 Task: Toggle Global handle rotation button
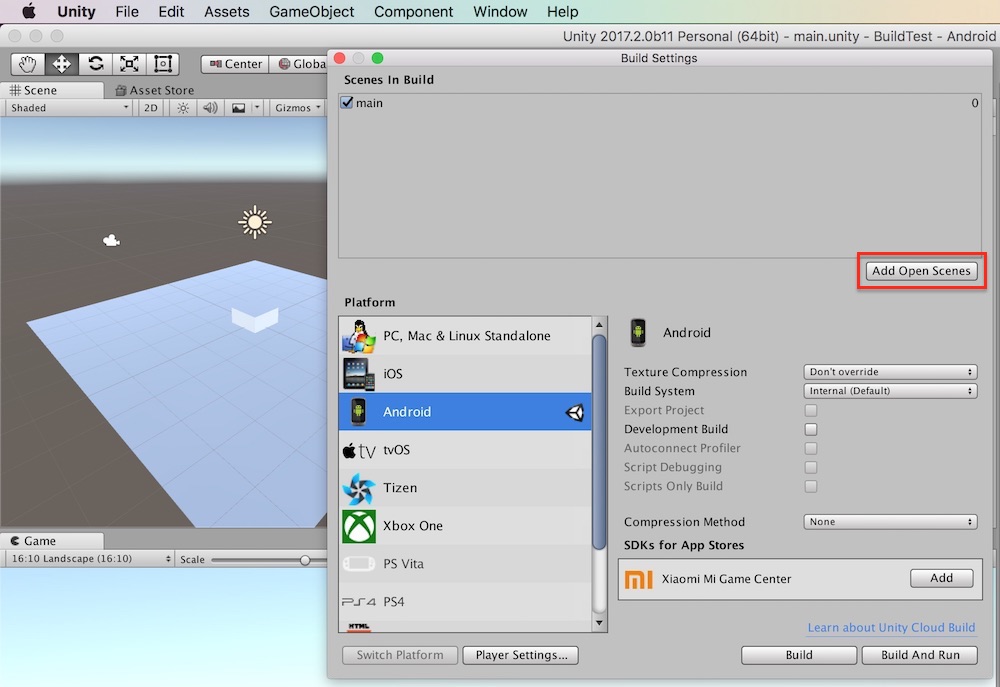pos(298,64)
